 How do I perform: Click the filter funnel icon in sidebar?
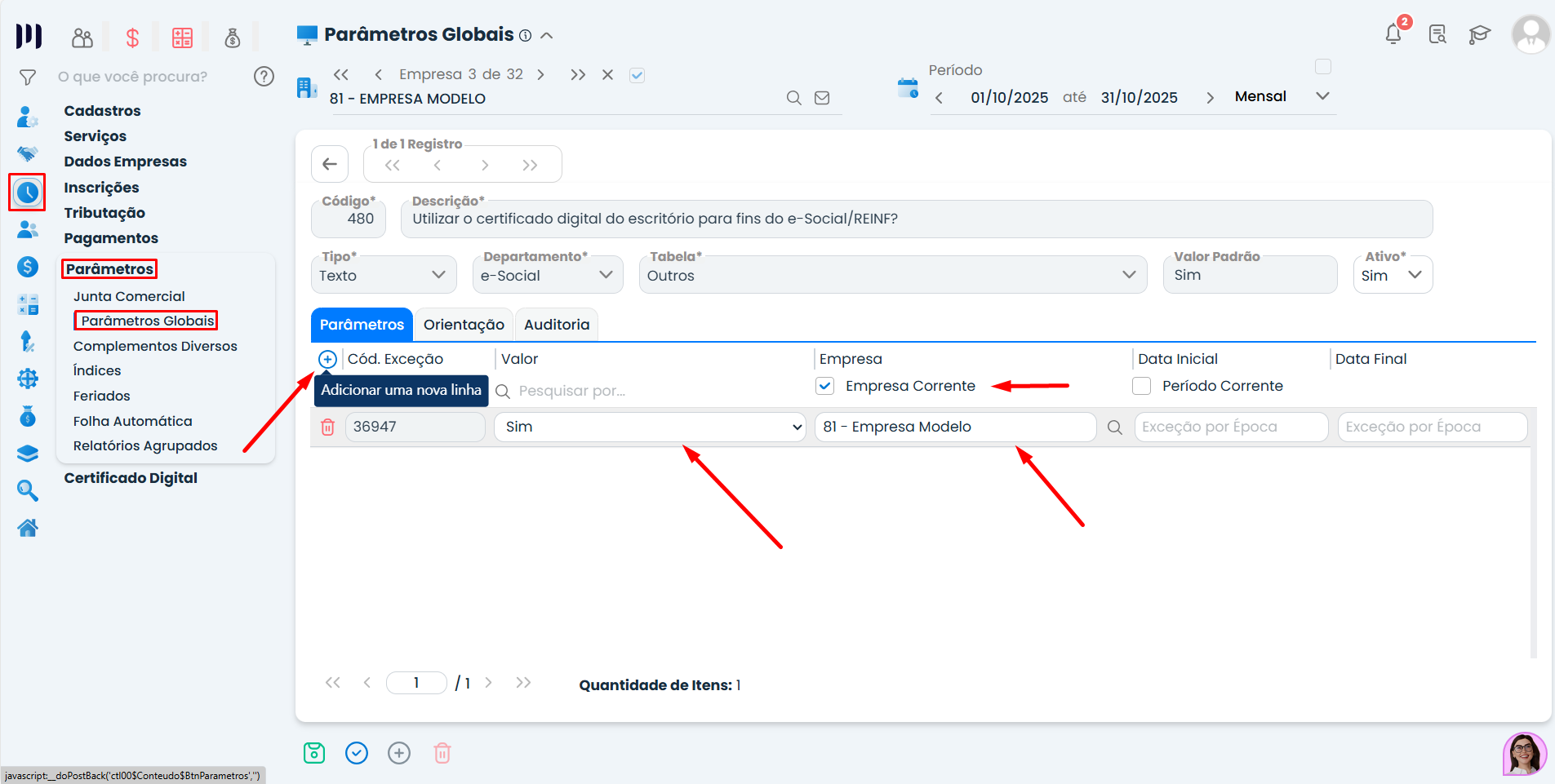[x=28, y=78]
